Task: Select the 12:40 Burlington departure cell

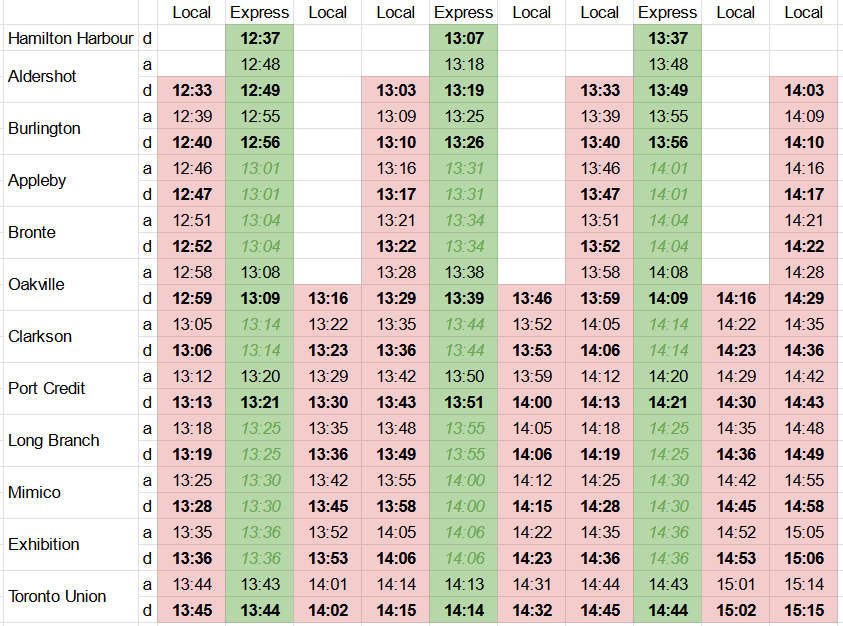Action: tap(191, 142)
